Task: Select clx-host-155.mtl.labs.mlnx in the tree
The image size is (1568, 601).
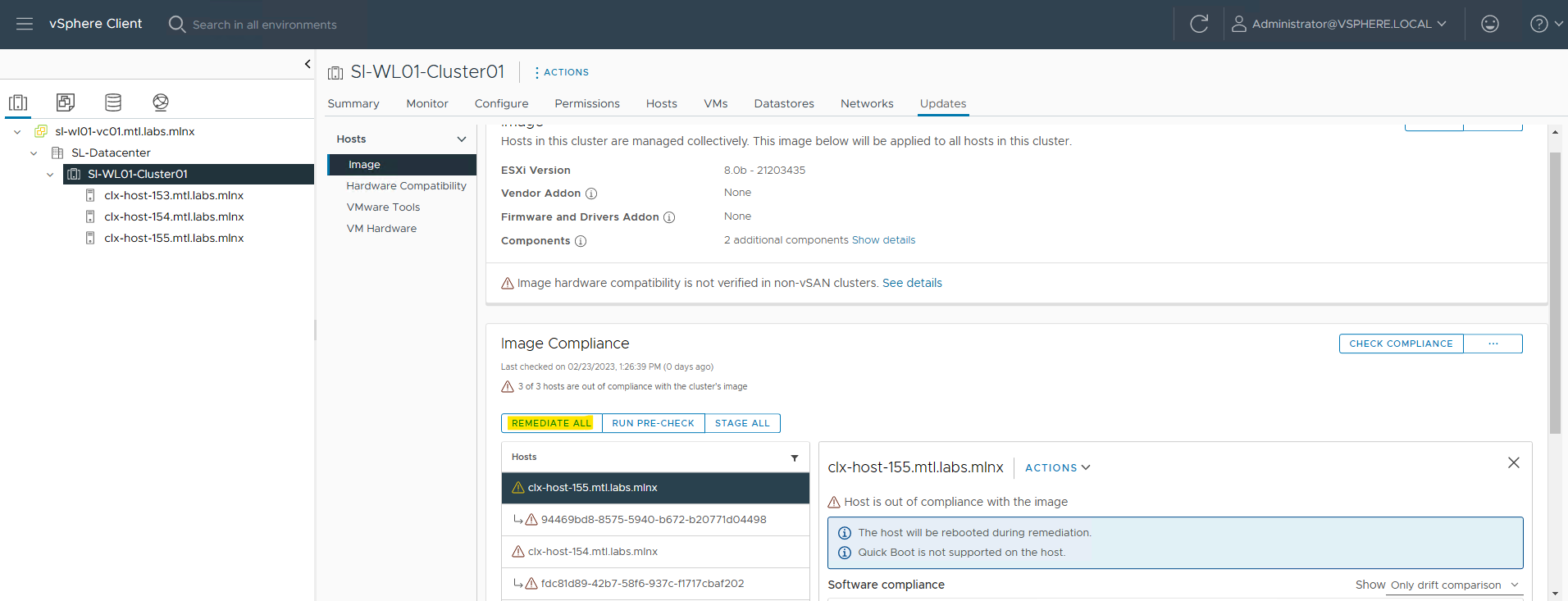Action: click(x=174, y=238)
